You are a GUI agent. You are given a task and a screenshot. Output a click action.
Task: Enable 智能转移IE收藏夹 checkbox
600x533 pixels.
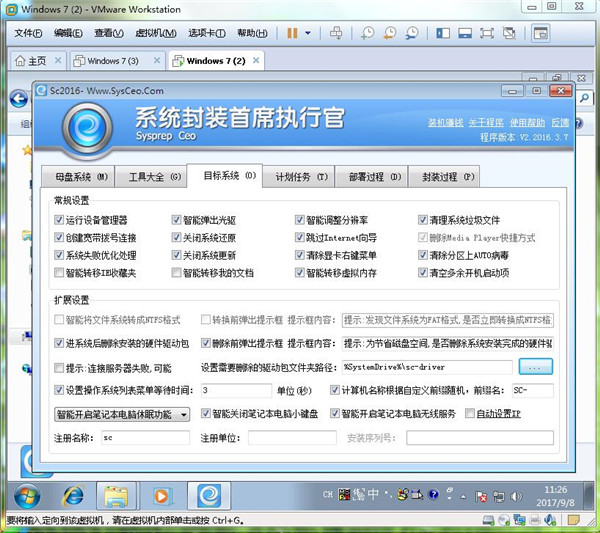click(59, 272)
